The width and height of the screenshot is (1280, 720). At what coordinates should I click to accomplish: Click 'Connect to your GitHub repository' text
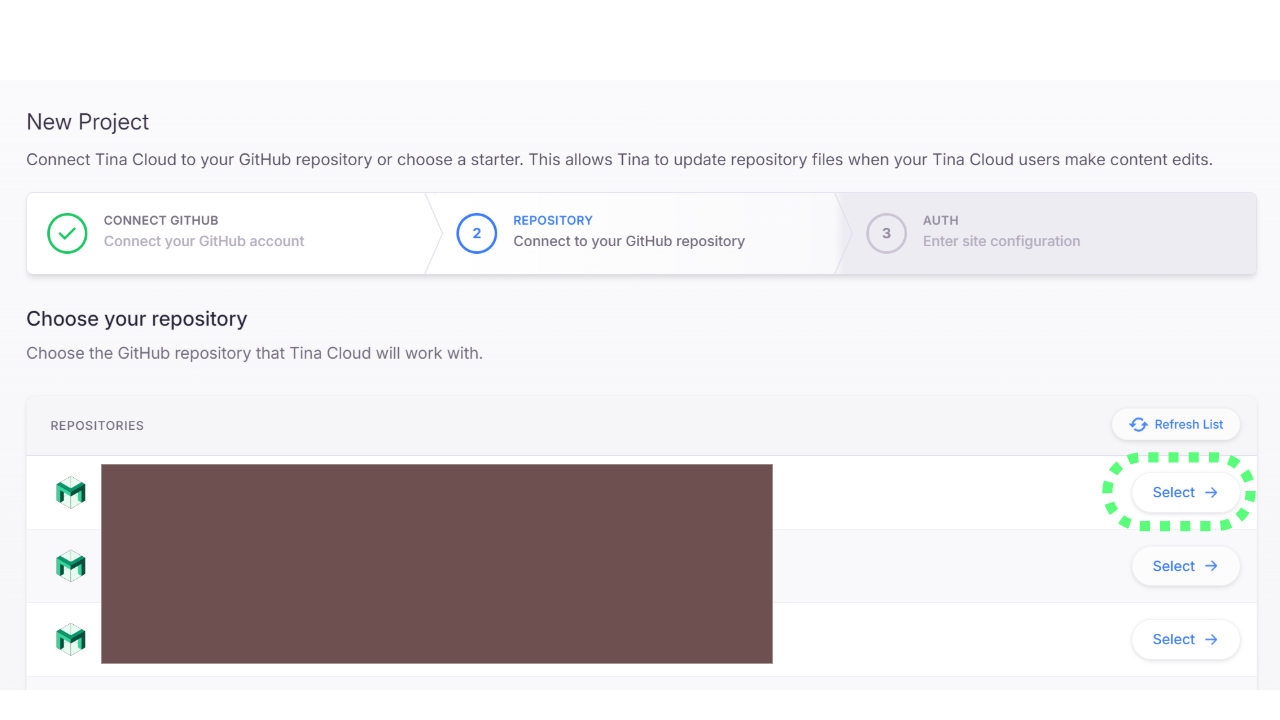coord(629,241)
